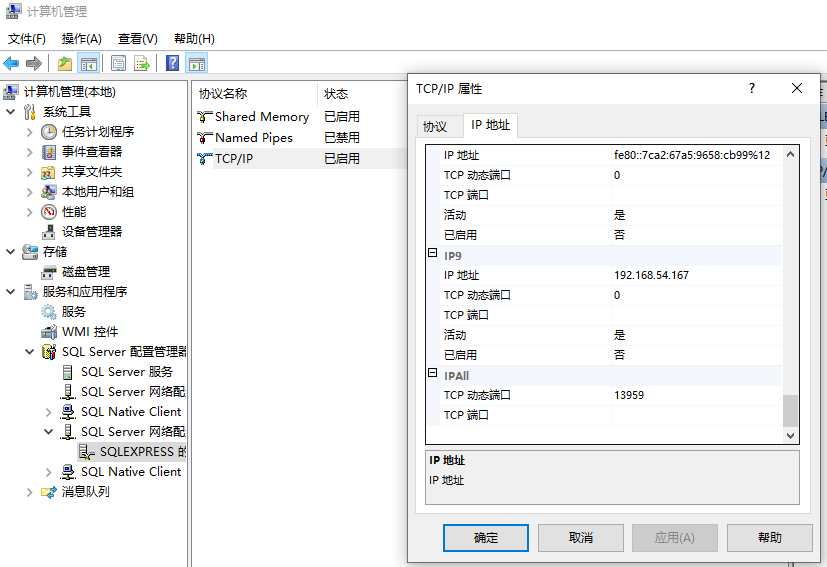
Task: Click the scrollbar up arrow in properties list
Action: coord(790,154)
